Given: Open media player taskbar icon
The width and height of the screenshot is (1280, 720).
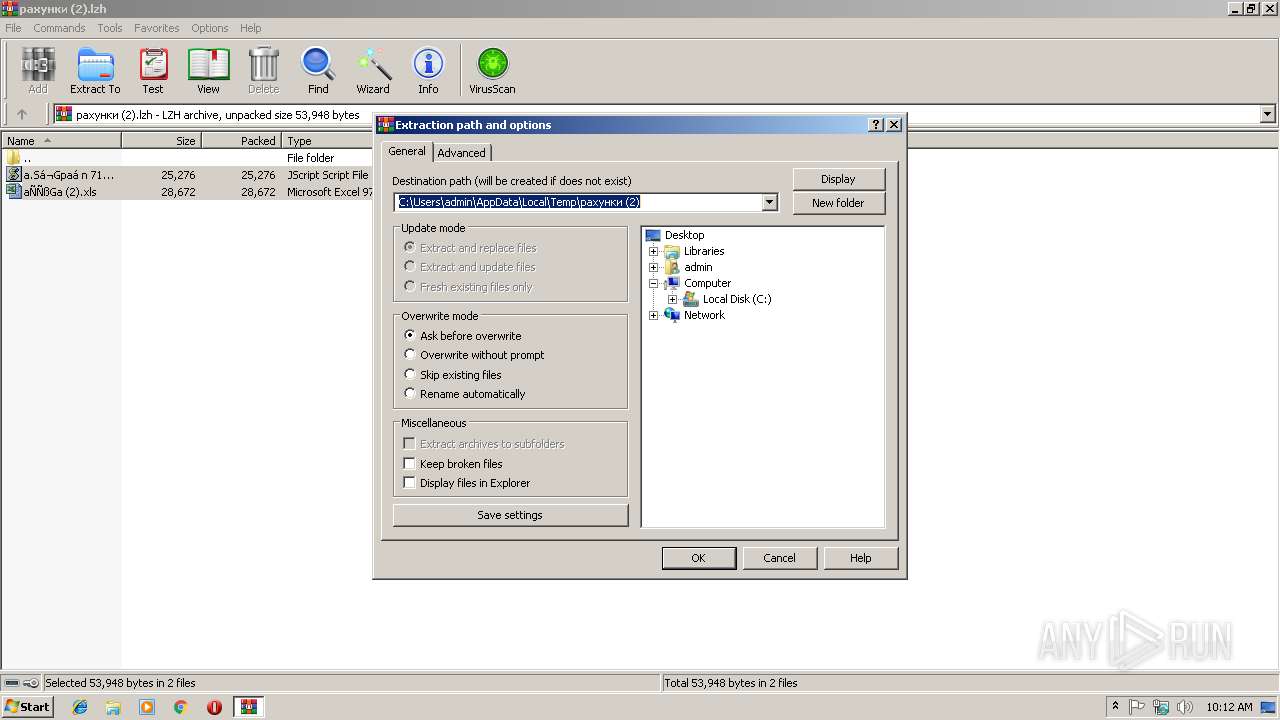Looking at the screenshot, I should point(147,707).
